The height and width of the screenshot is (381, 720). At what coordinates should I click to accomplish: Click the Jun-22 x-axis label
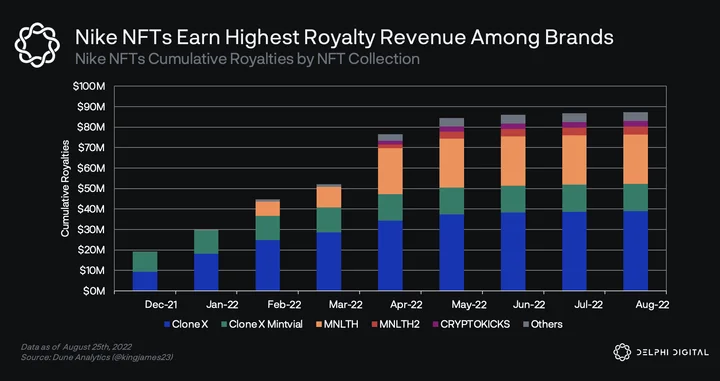click(x=529, y=305)
